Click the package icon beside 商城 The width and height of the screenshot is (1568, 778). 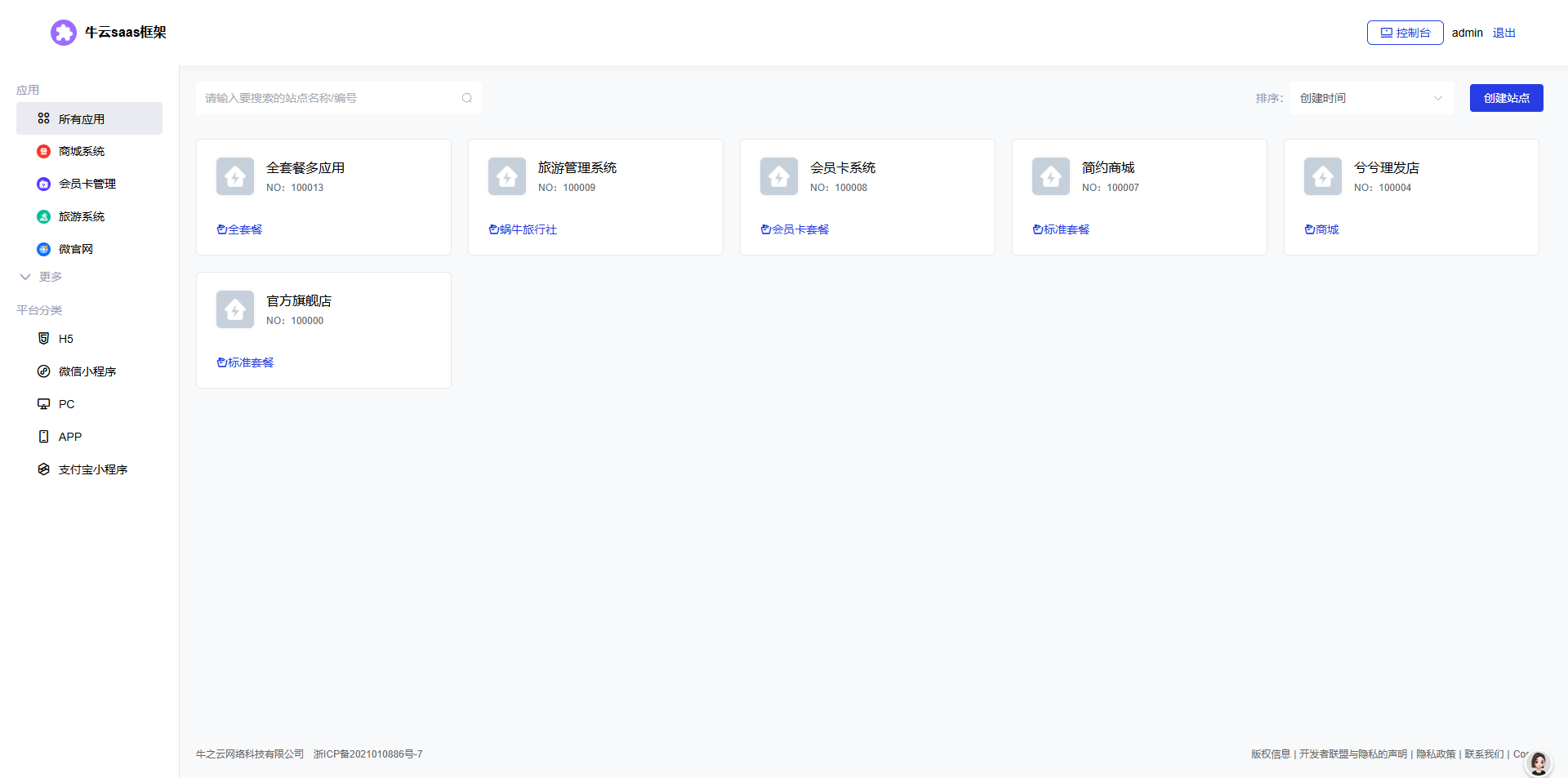tap(1309, 229)
